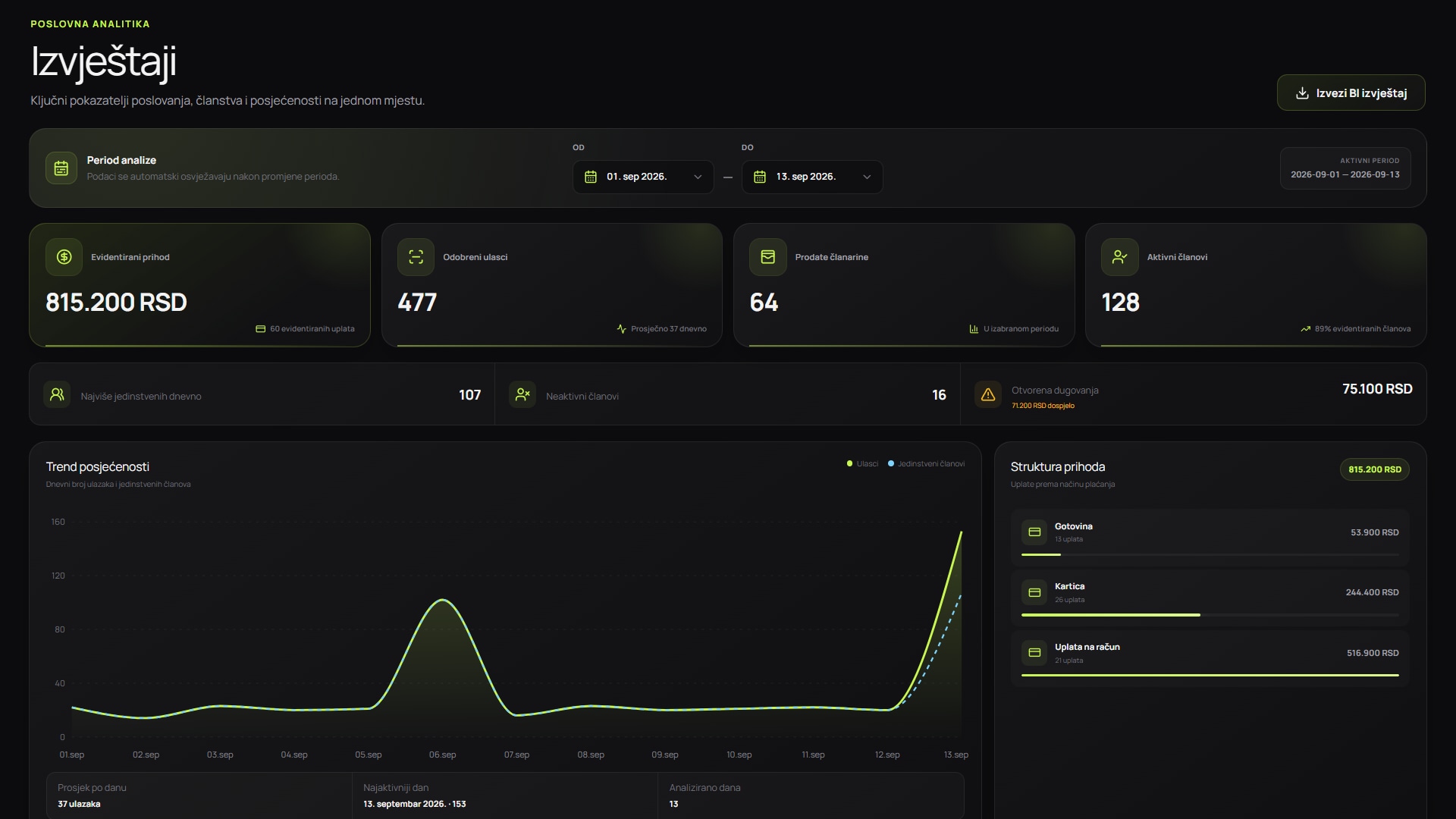The width and height of the screenshot is (1456, 819).
Task: Toggle the Ulasci legend series
Action: tap(862, 463)
